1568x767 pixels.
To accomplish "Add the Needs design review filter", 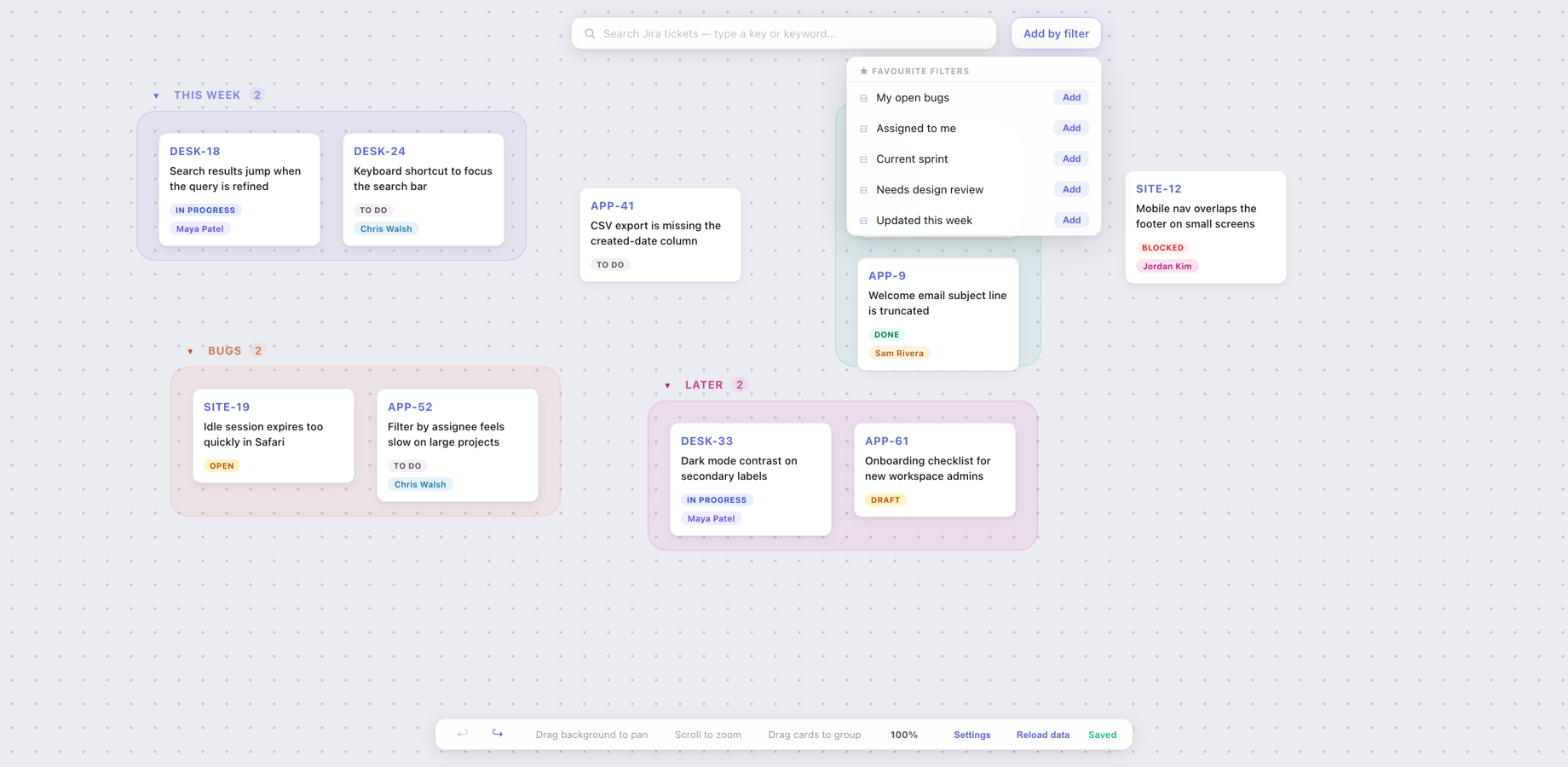I will pos(1071,189).
